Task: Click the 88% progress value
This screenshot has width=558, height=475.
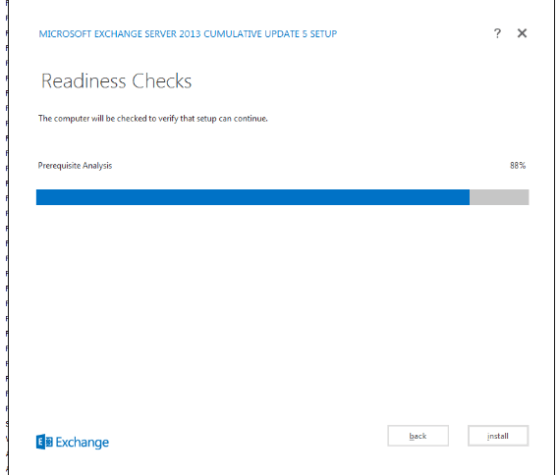Action: 518,165
